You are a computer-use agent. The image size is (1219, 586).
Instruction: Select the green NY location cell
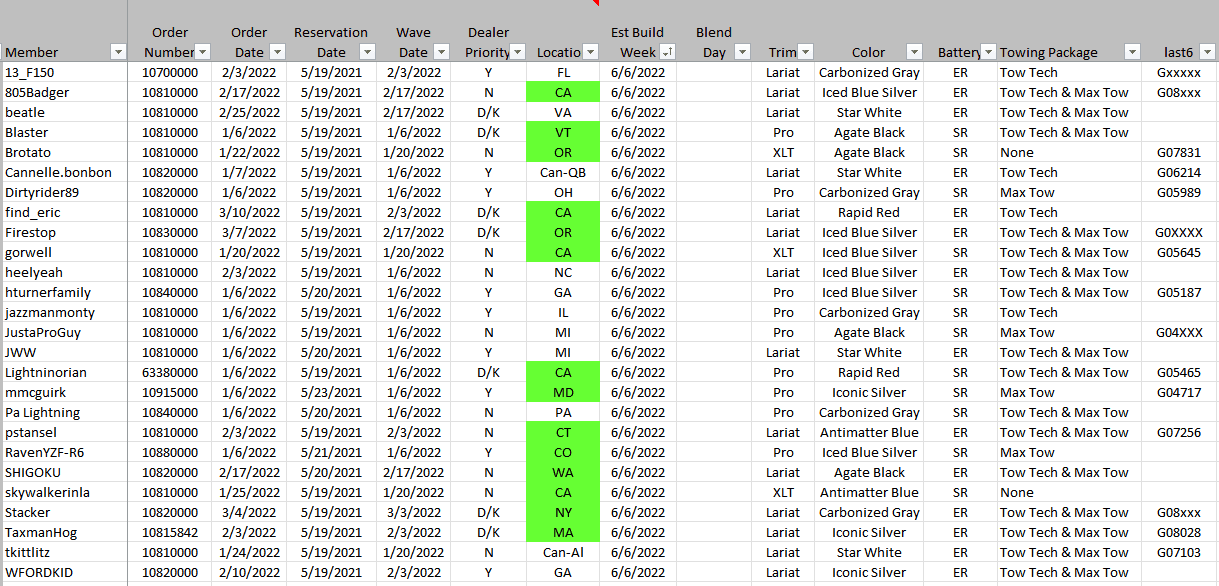pyautogui.click(x=563, y=512)
